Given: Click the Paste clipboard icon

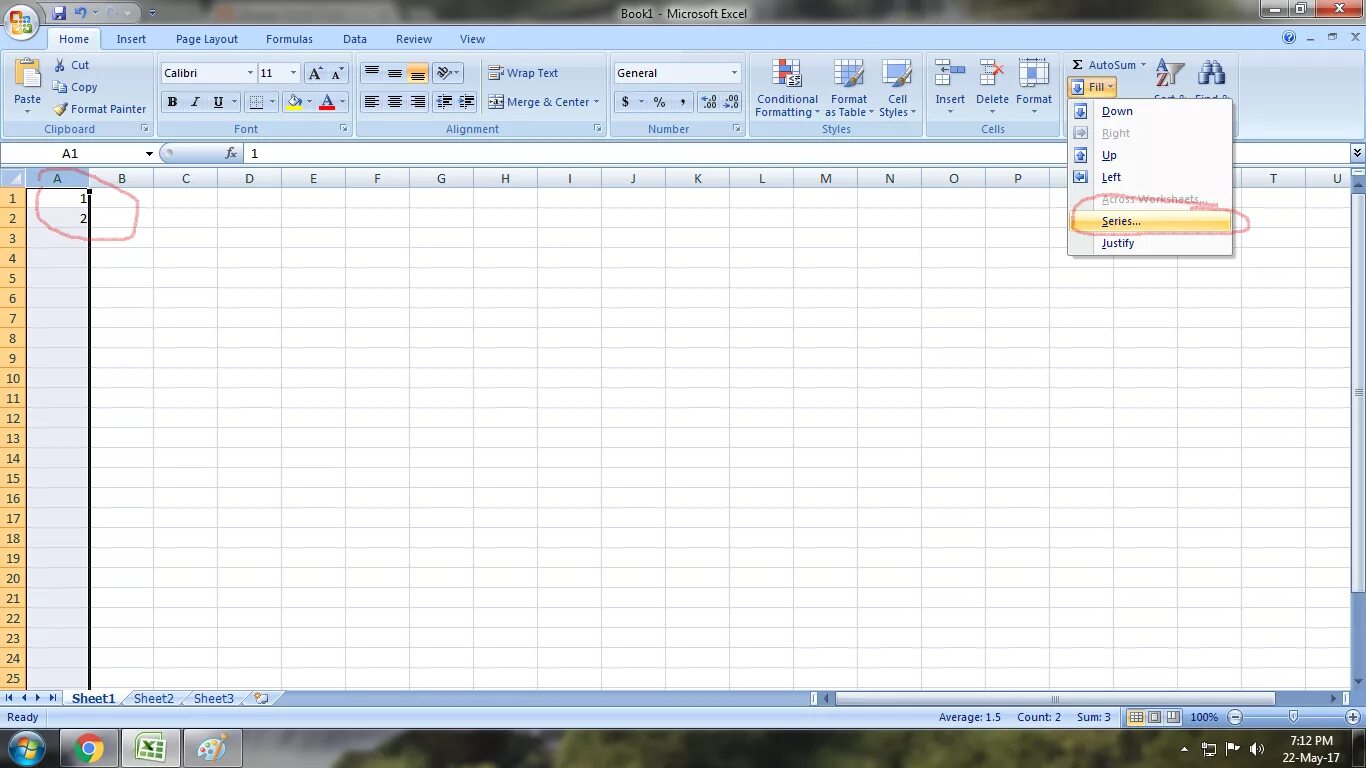Looking at the screenshot, I should (x=28, y=75).
